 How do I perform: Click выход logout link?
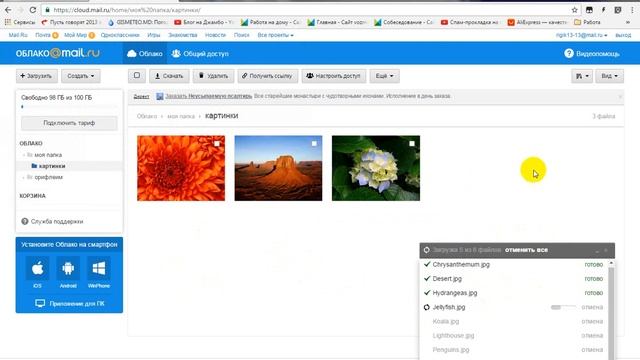[x=623, y=35]
